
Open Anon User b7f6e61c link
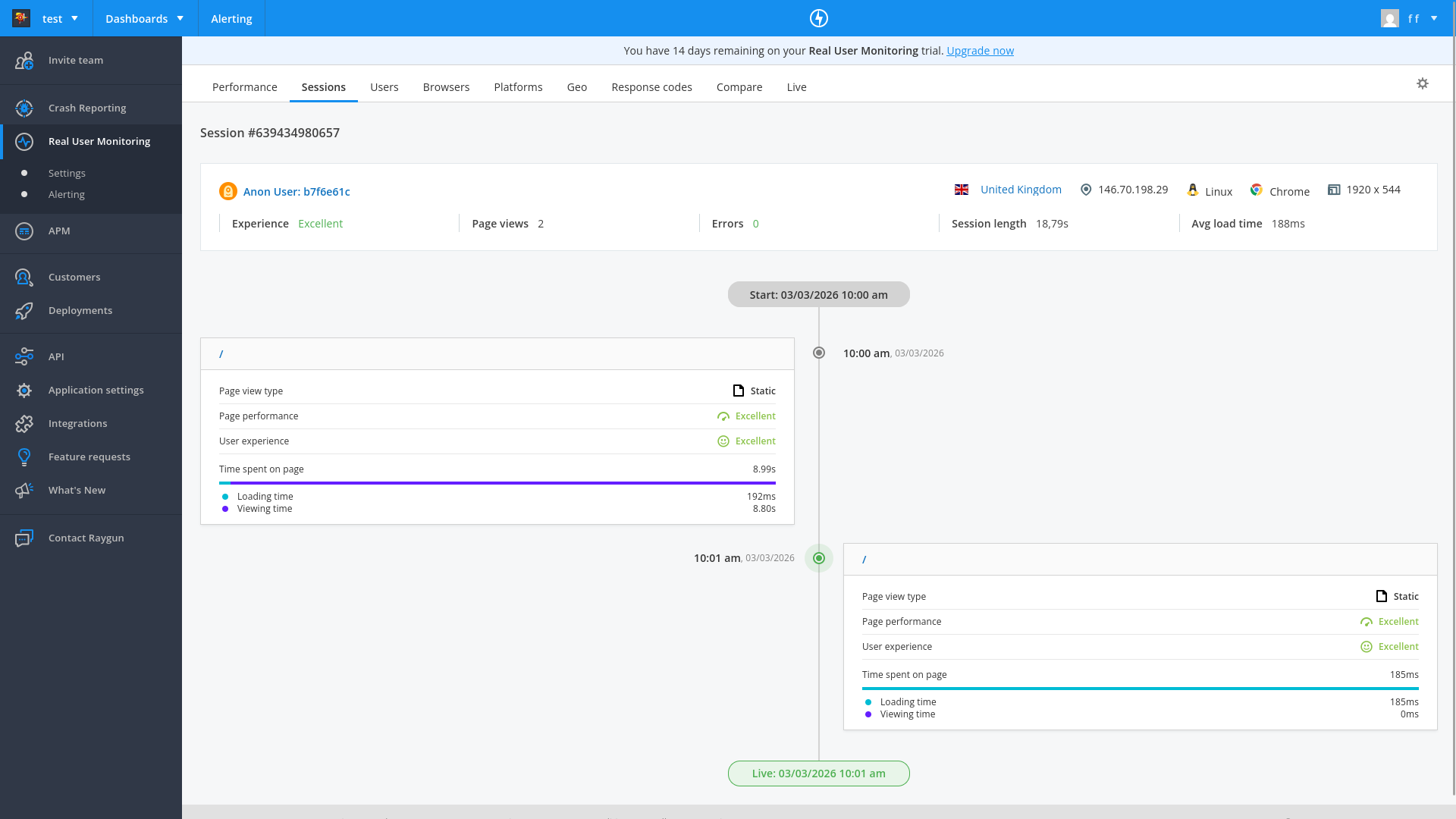tap(296, 192)
